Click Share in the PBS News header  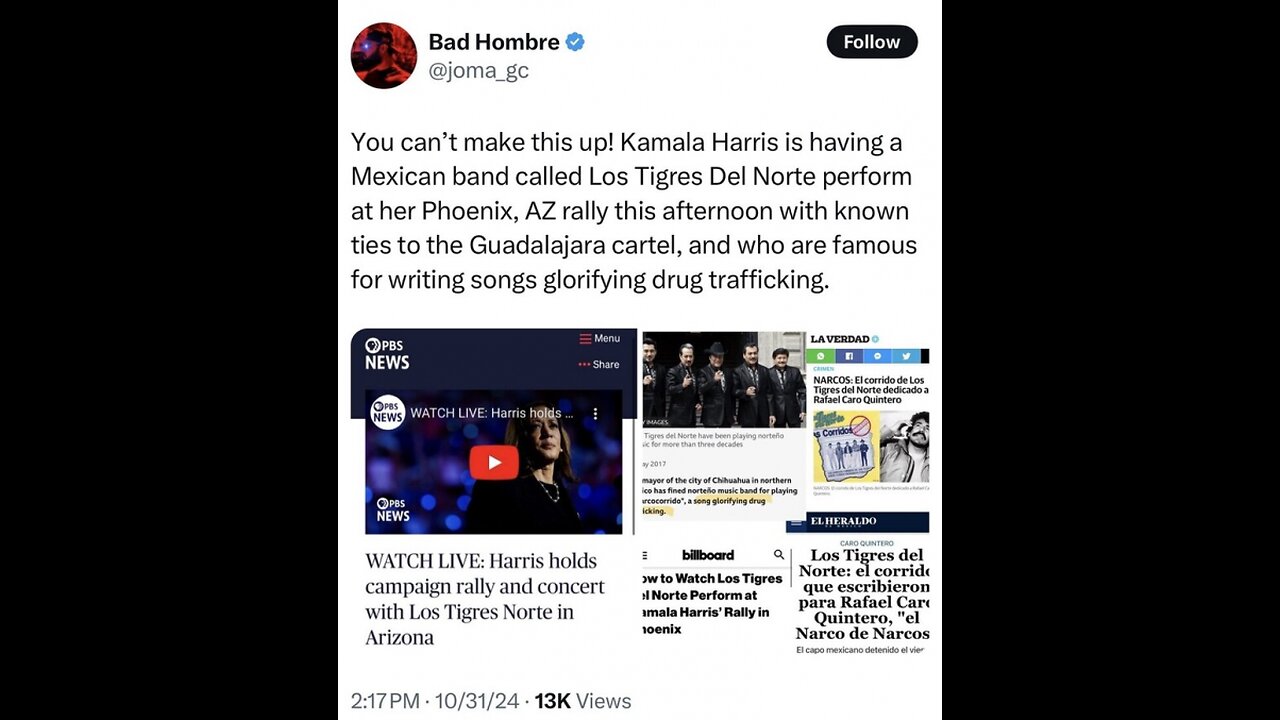[x=600, y=364]
